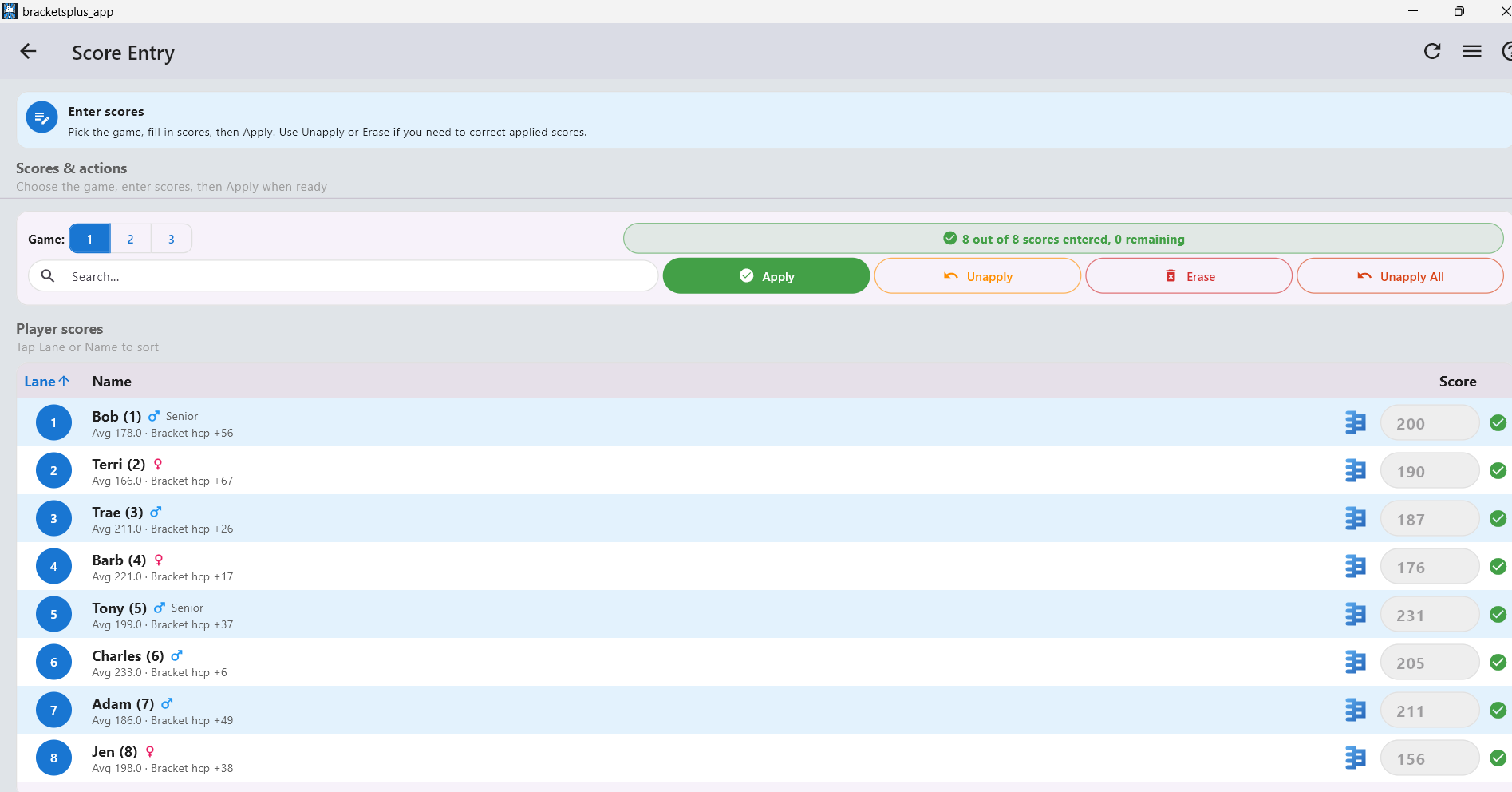Switch to Game 2
Screen dimensions: 1512x792
click(130, 239)
